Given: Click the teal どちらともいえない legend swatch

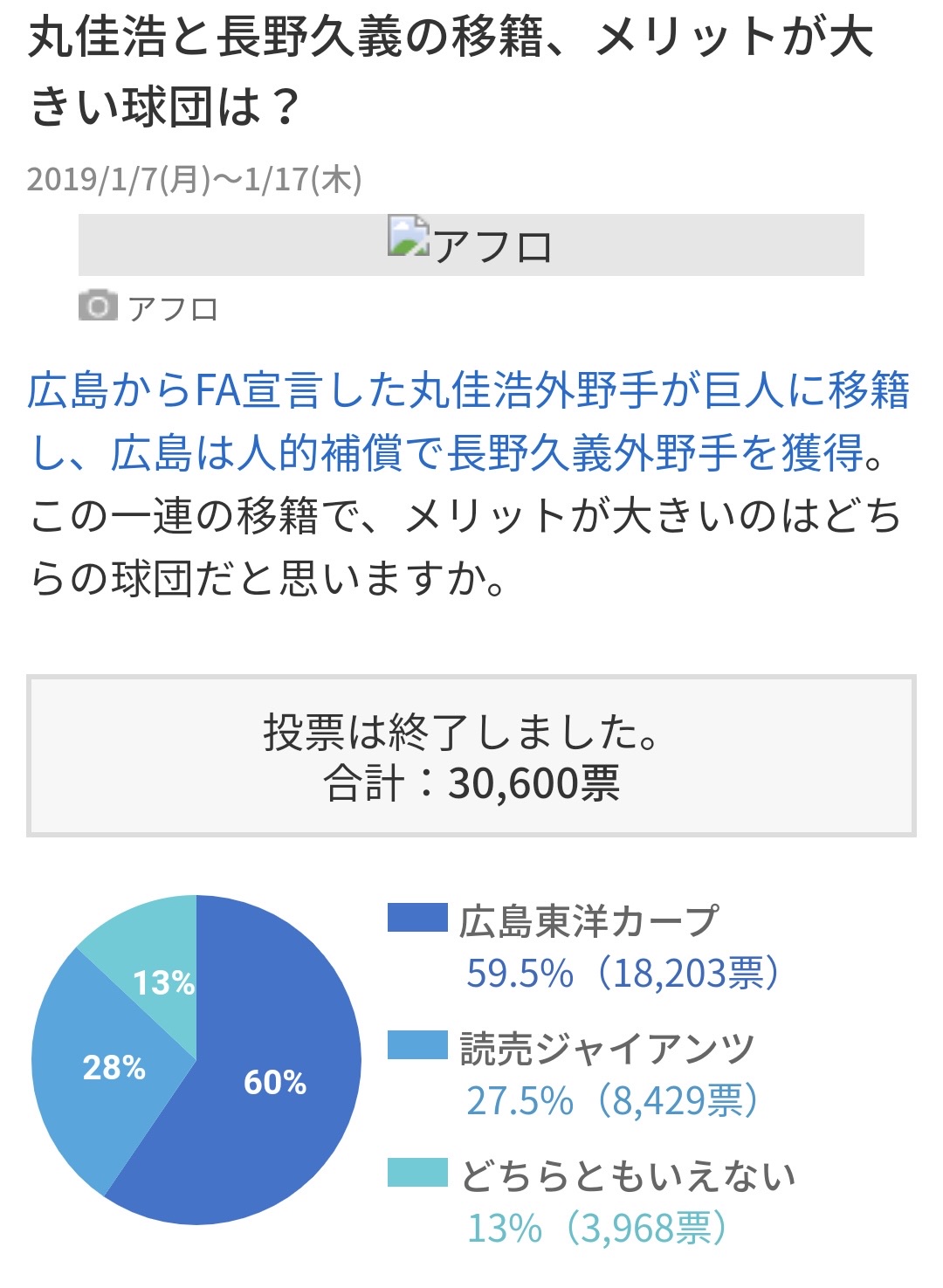Looking at the screenshot, I should pyautogui.click(x=417, y=1173).
